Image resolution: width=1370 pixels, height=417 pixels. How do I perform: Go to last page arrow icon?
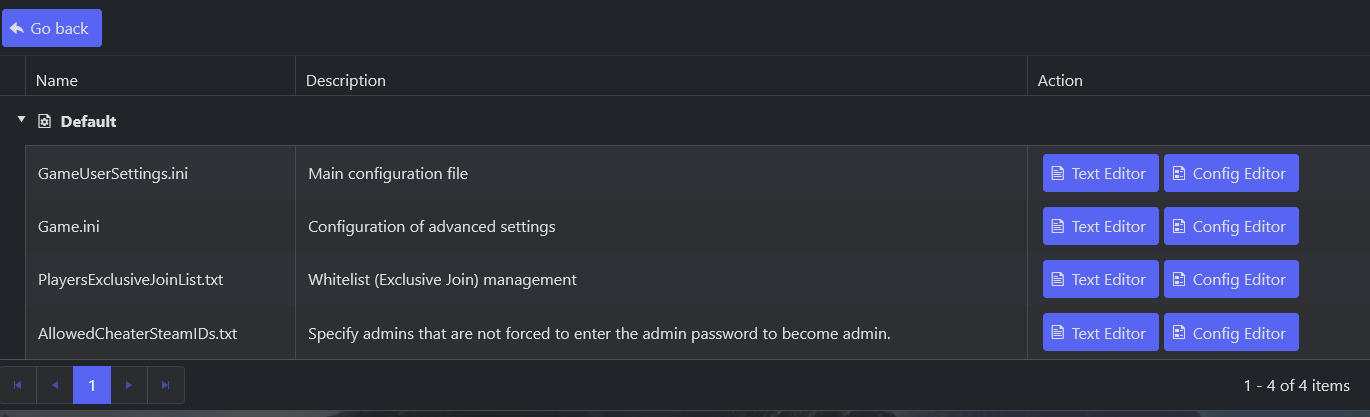point(166,385)
